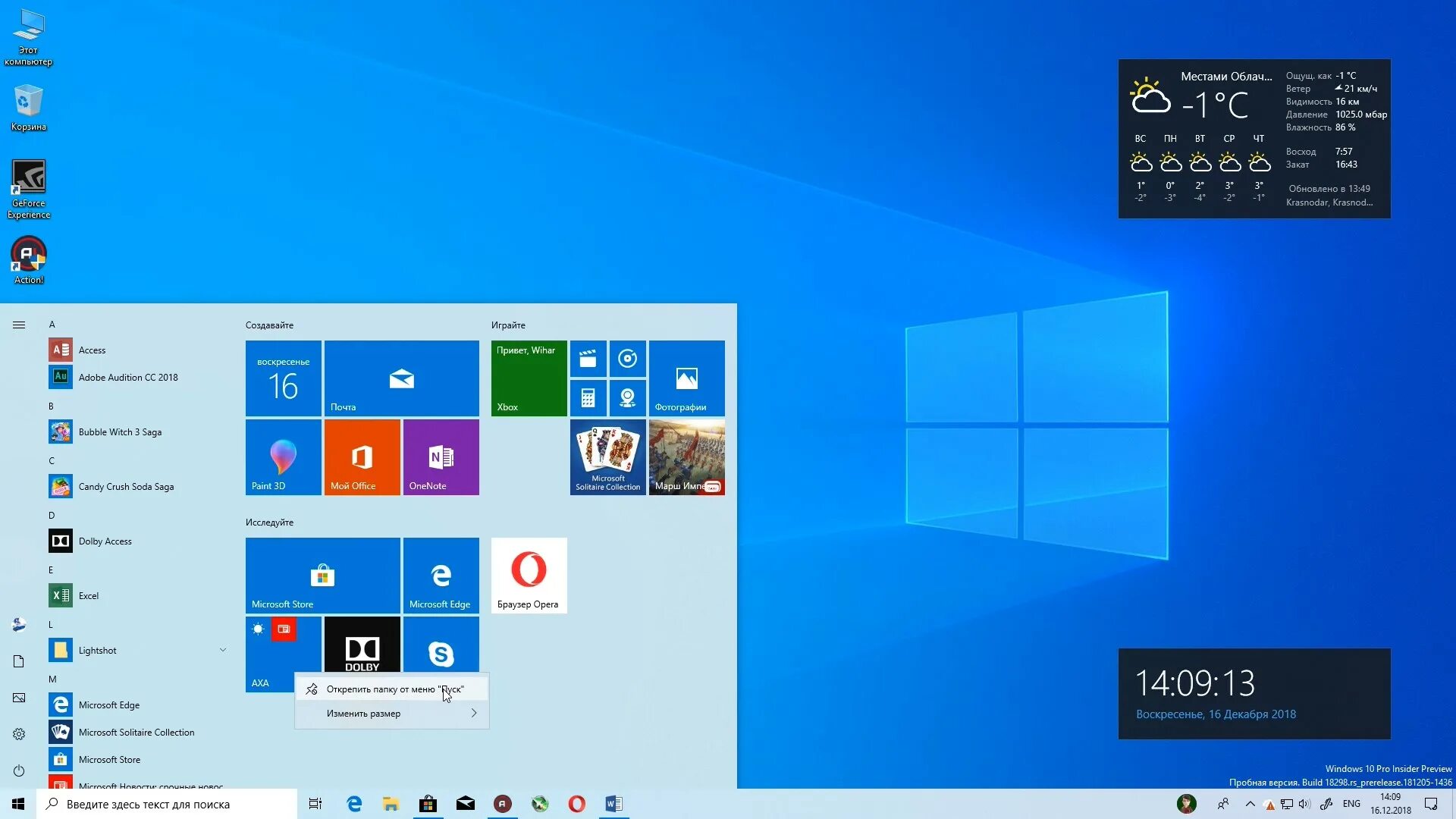Click the Создавайте group header

269,325
